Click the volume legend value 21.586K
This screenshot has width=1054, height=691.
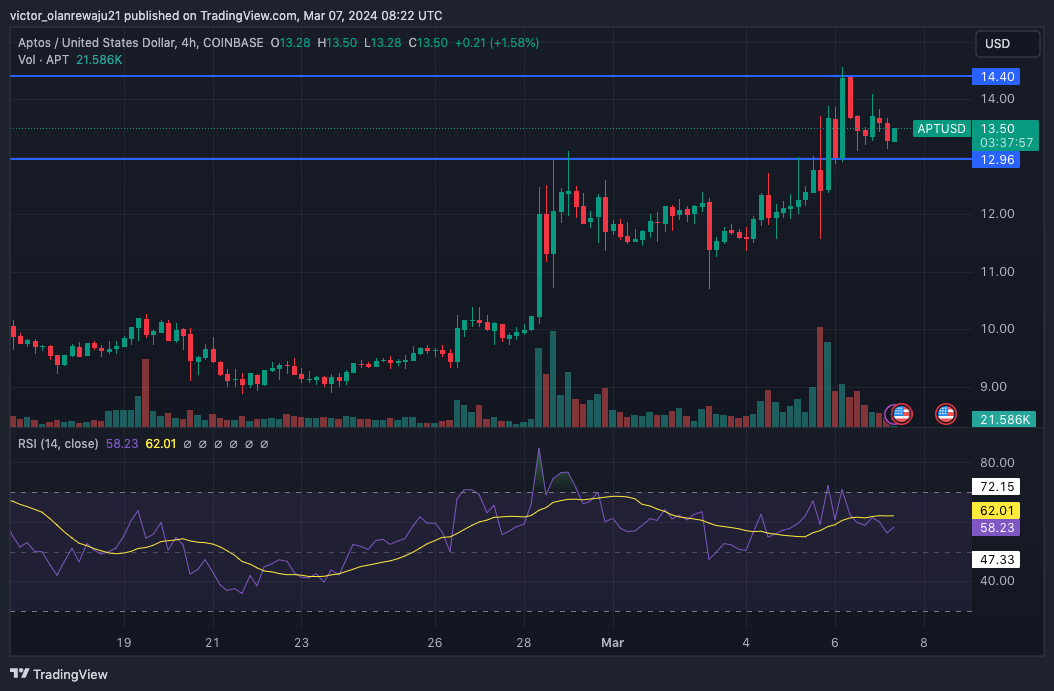[x=99, y=60]
